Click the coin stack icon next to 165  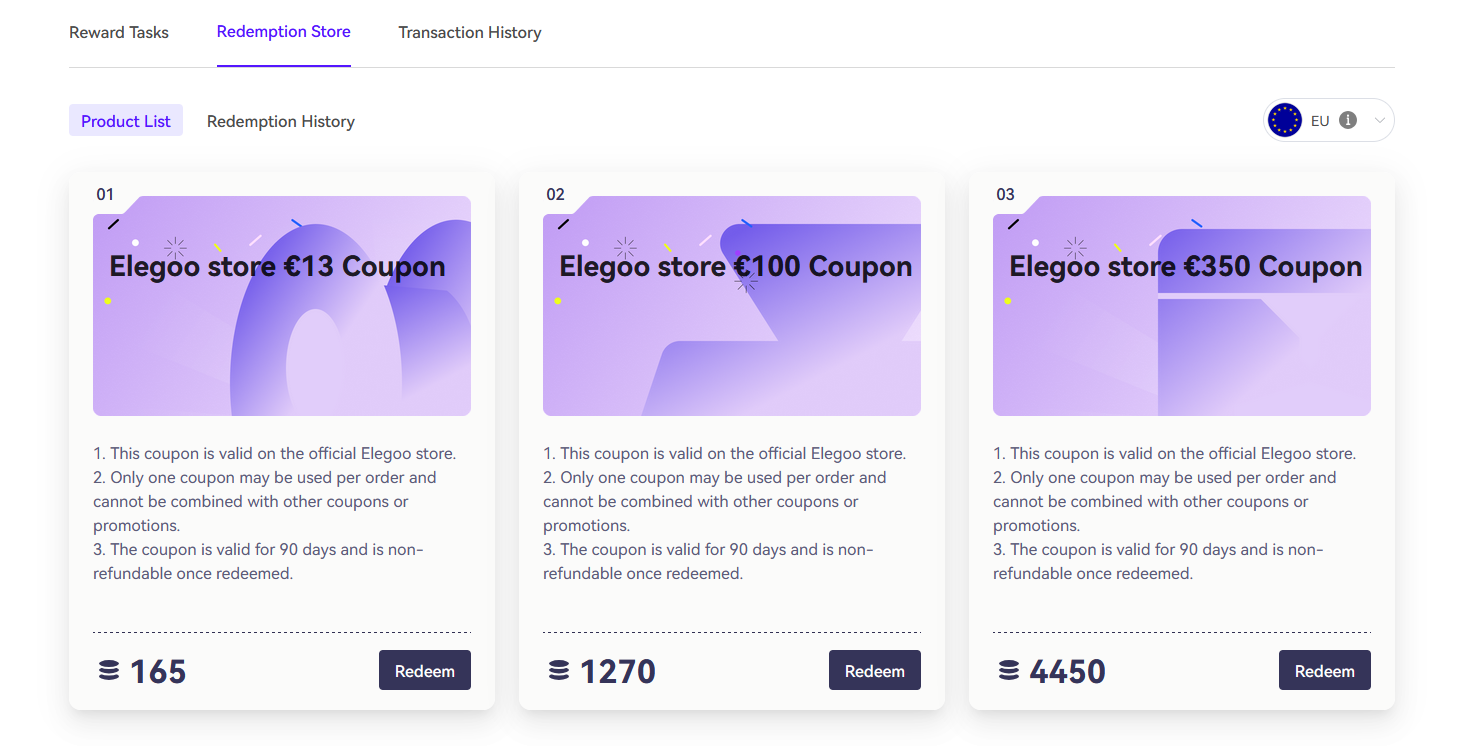pyautogui.click(x=109, y=671)
